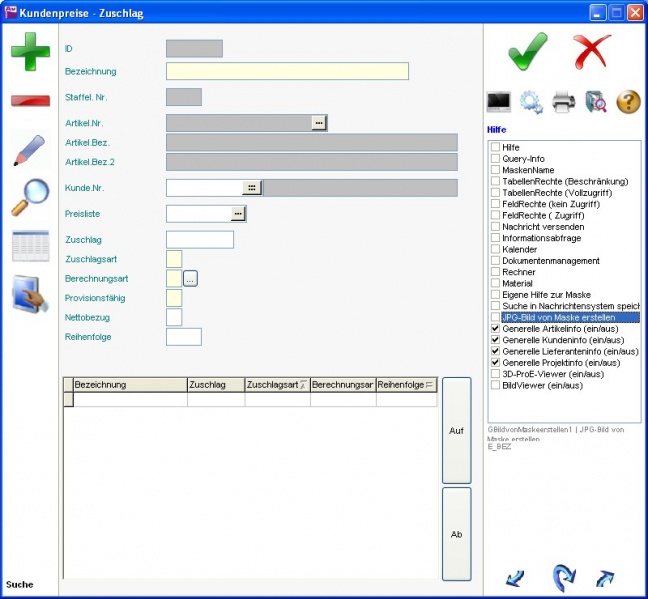Click the Bezeichnung column header in table
Image resolution: width=648 pixels, height=599 pixels.
[x=130, y=384]
